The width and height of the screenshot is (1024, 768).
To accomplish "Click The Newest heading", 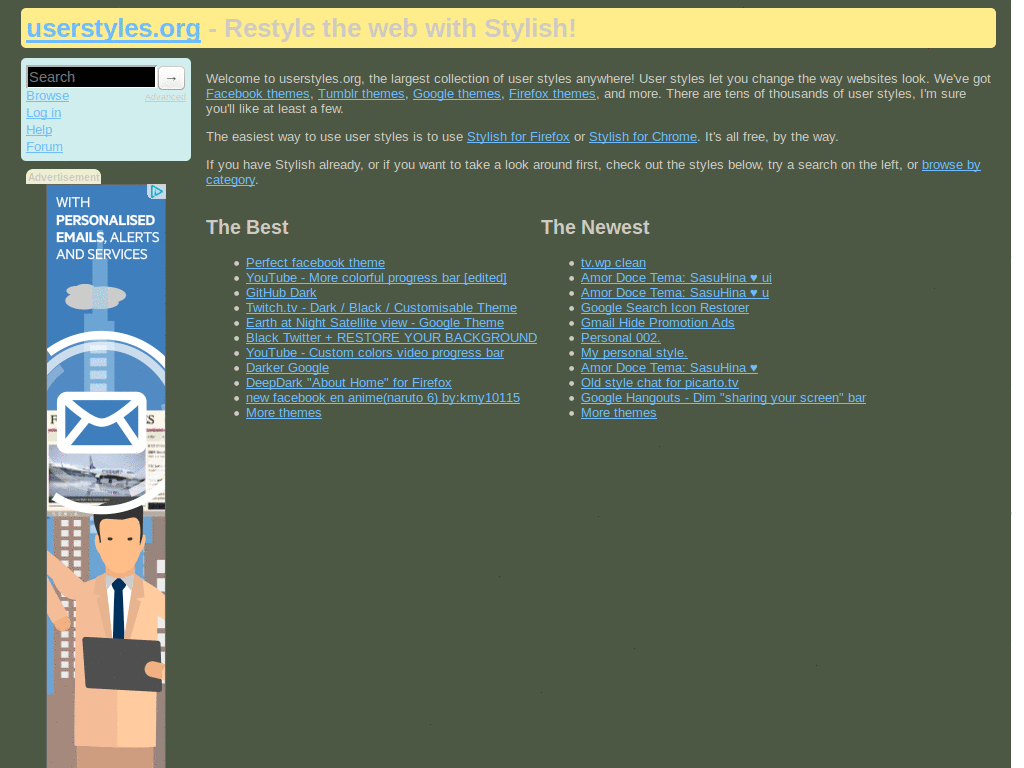I will [595, 227].
